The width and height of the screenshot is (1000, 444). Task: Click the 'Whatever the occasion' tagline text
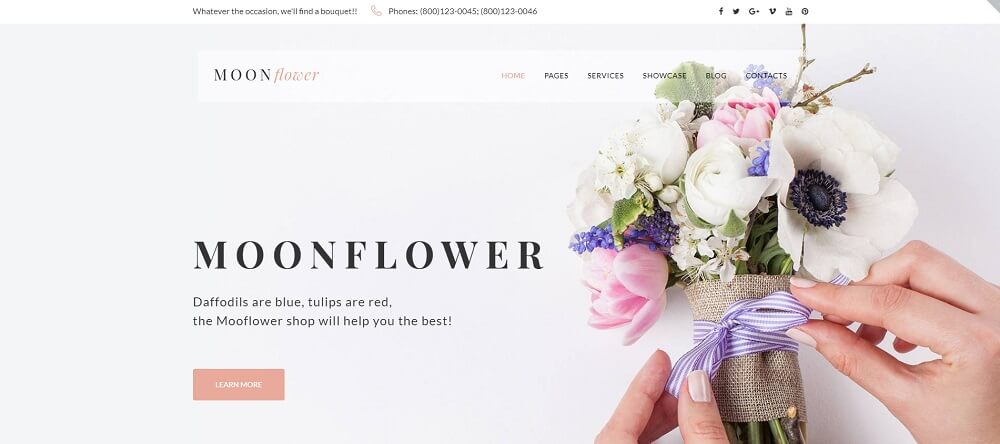pos(275,11)
